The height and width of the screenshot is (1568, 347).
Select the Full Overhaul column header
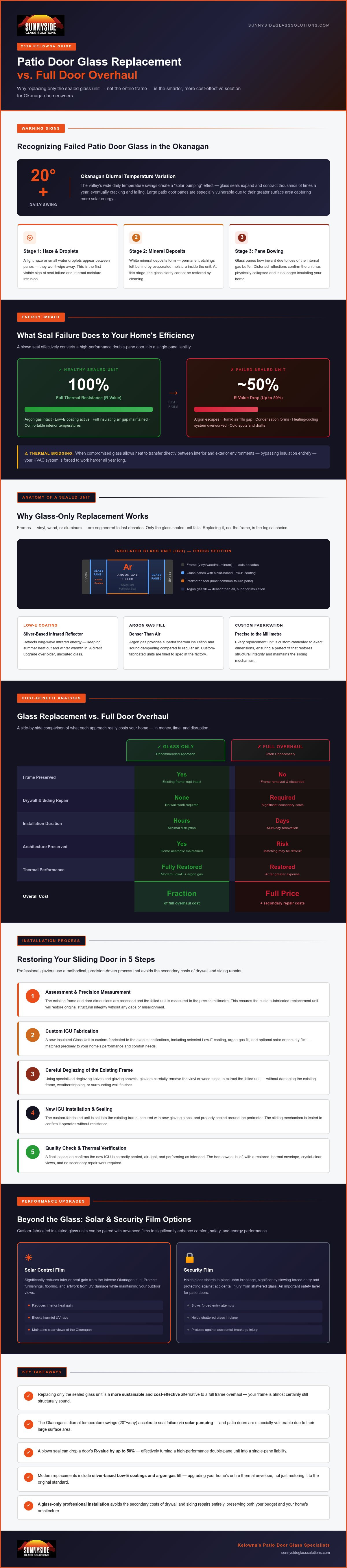[x=280, y=750]
